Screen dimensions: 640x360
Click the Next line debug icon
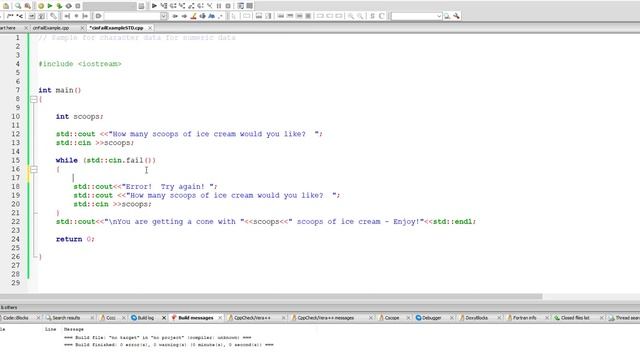(173, 6)
